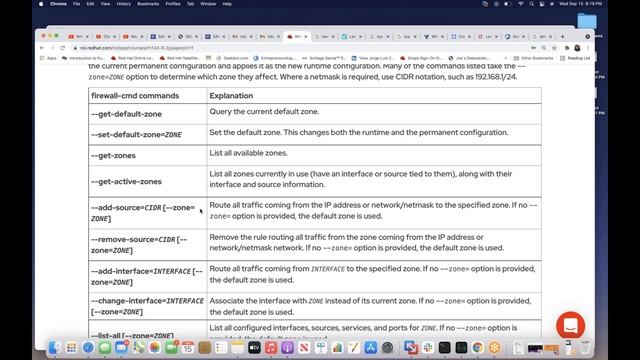Screen dimensions: 640x360
Task: Click the --get-active-zones command cell
Action: [147, 181]
